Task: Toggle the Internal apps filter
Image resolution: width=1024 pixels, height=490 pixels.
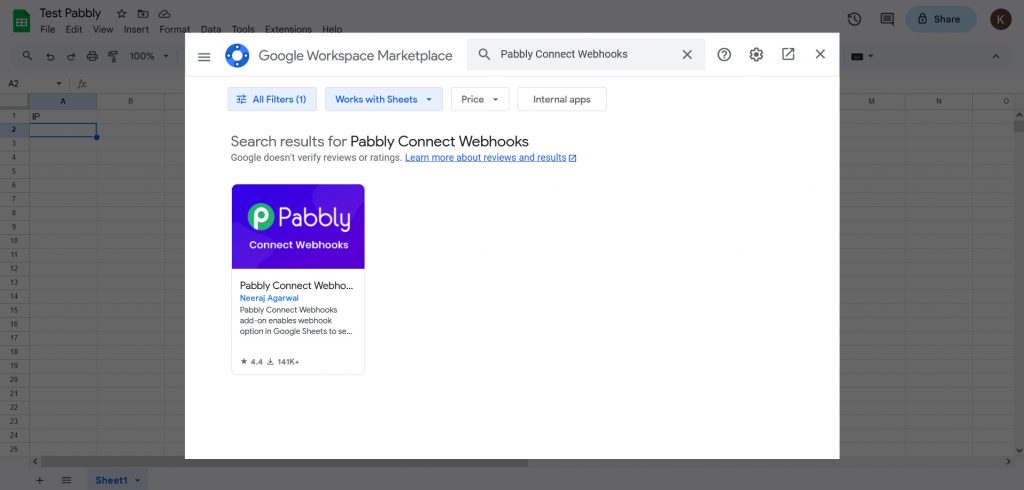Action: tap(561, 99)
